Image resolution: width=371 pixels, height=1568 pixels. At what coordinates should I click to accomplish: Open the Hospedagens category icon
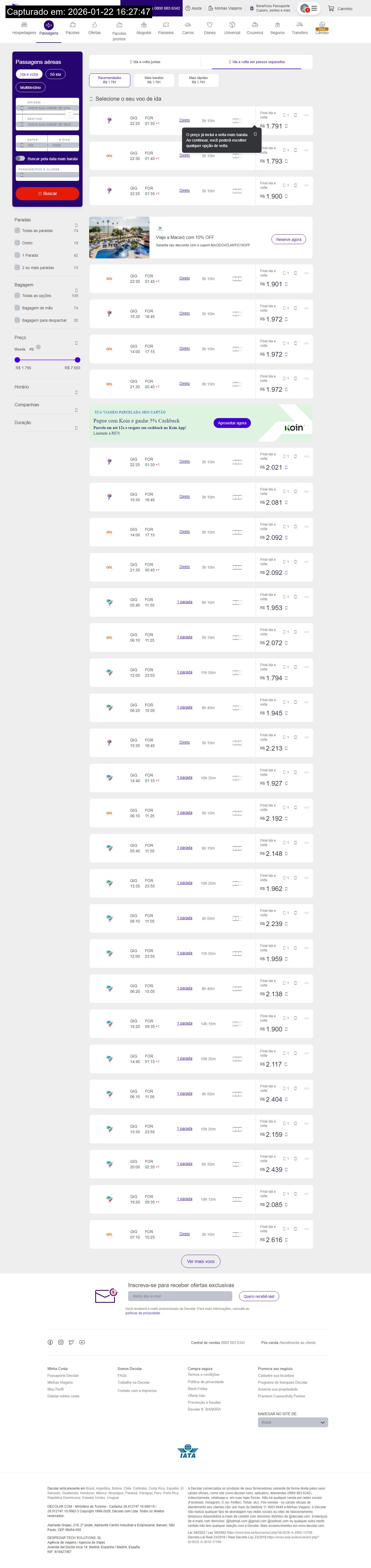[24, 25]
